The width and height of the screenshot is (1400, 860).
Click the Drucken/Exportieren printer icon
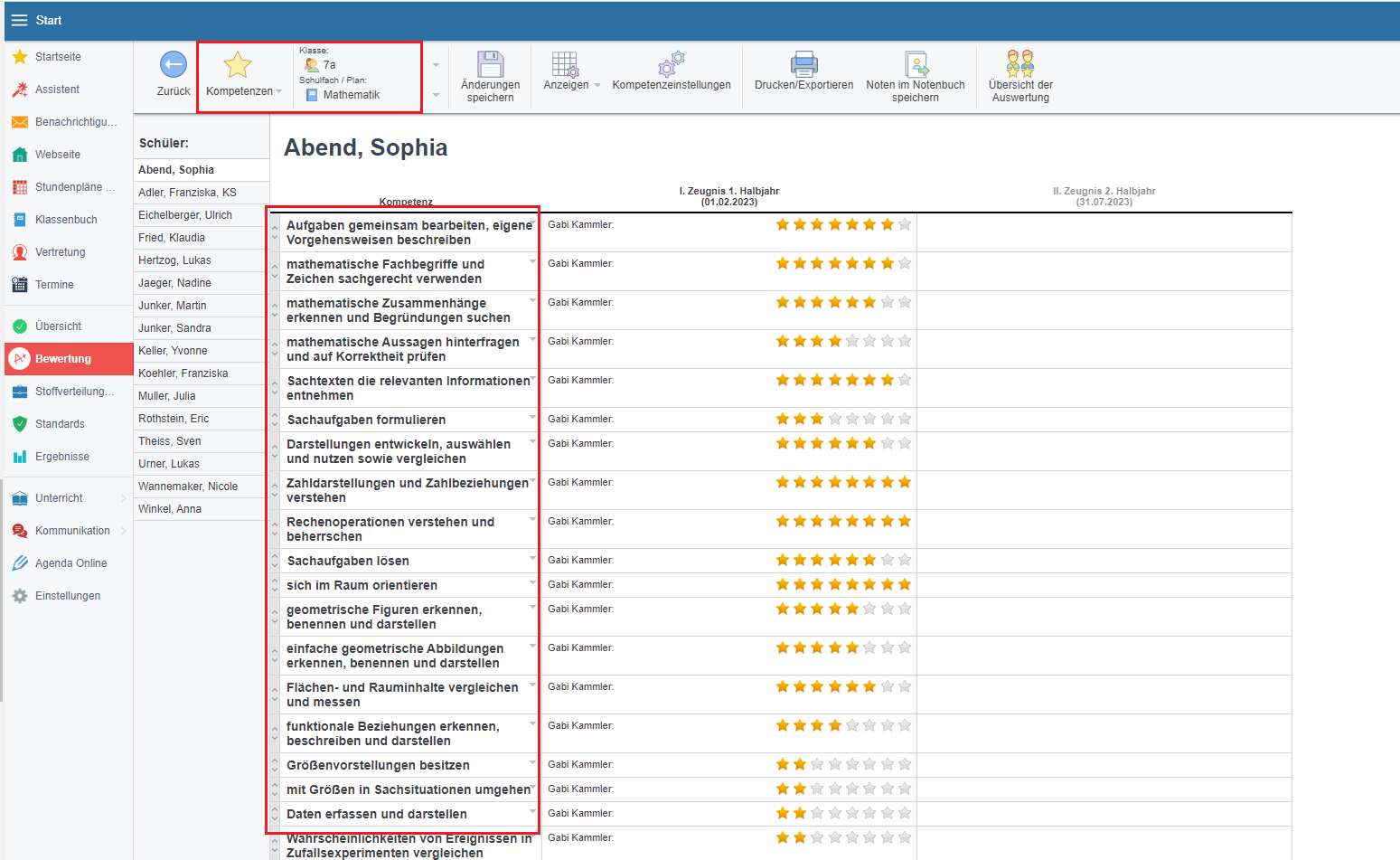(803, 65)
